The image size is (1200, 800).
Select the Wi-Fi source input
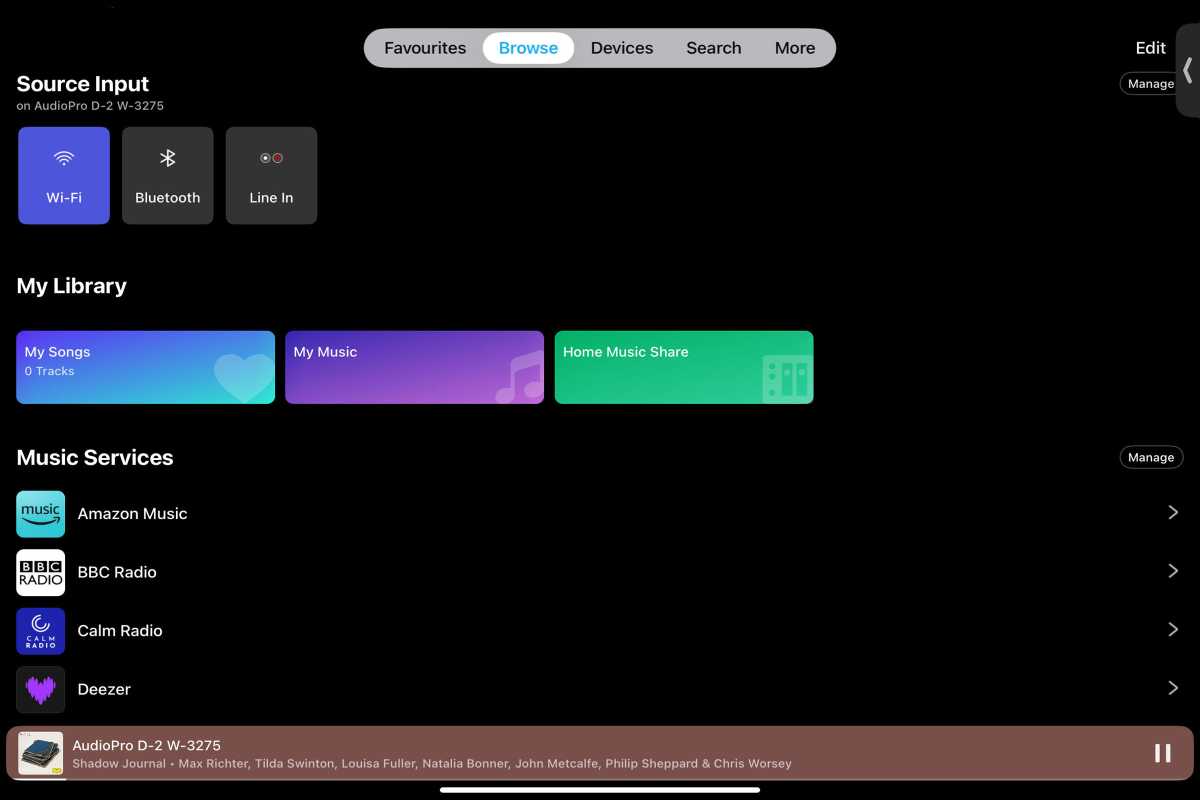click(x=63, y=175)
